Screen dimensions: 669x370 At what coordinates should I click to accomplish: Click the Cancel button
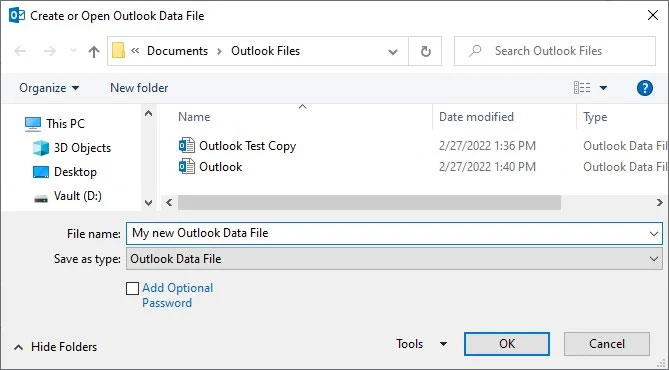607,344
